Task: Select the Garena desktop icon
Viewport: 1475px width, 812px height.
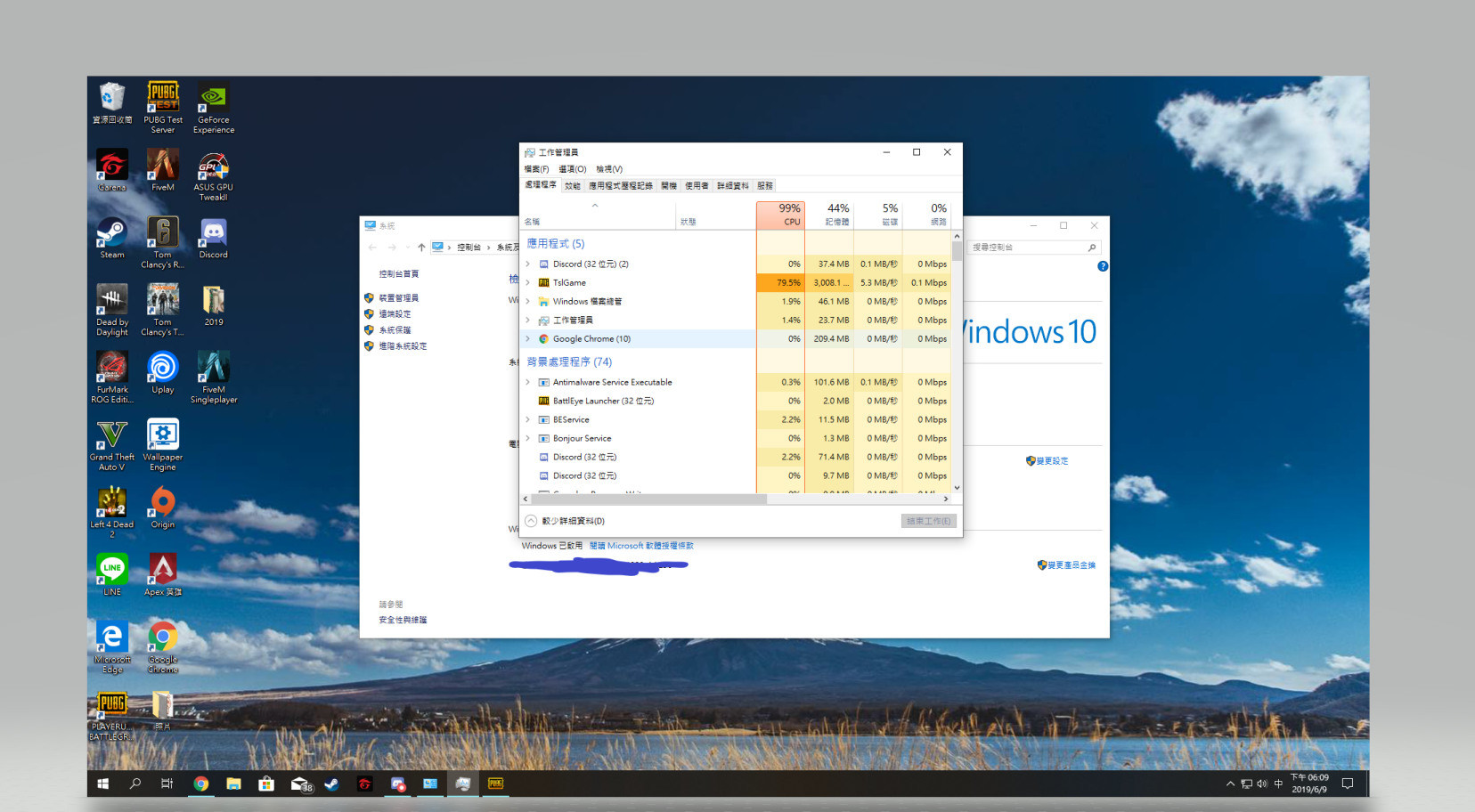Action: 112,170
